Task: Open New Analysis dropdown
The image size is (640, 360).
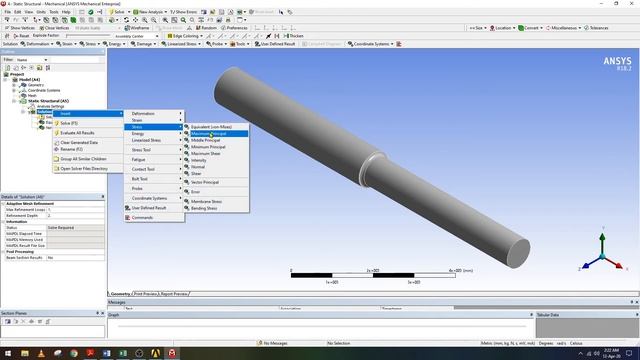Action: point(150,12)
